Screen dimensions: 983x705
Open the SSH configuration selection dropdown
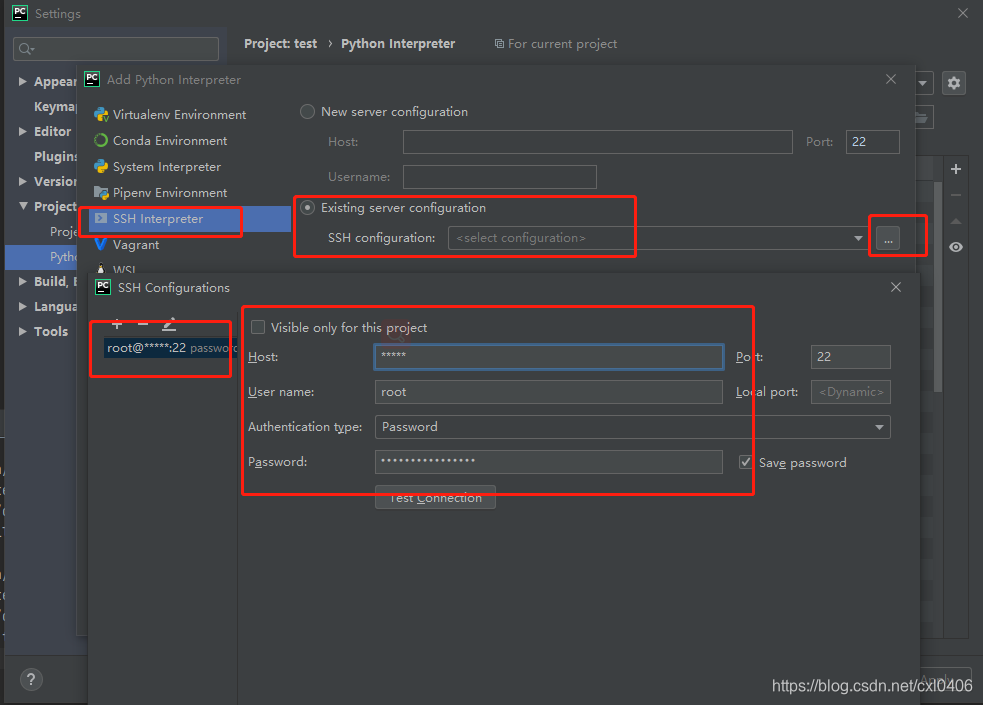point(858,237)
